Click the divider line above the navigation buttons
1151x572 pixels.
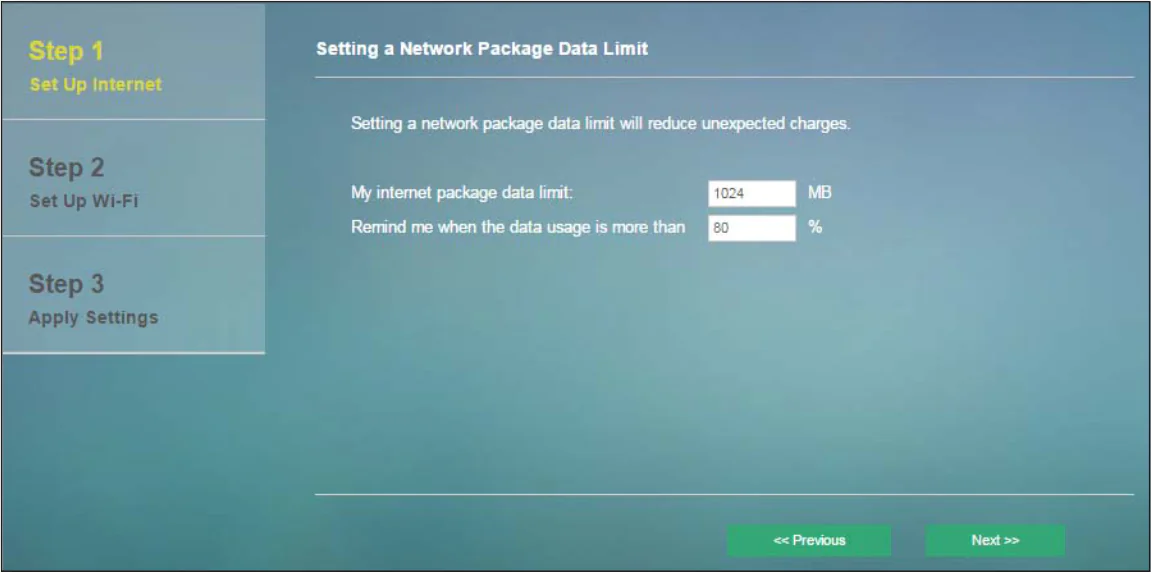pyautogui.click(x=724, y=494)
